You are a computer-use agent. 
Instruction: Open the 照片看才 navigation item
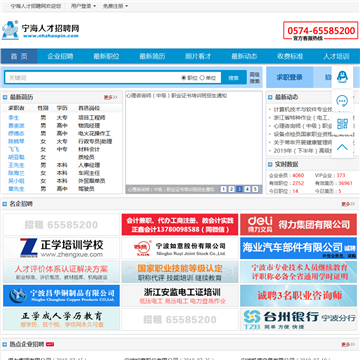[198, 56]
